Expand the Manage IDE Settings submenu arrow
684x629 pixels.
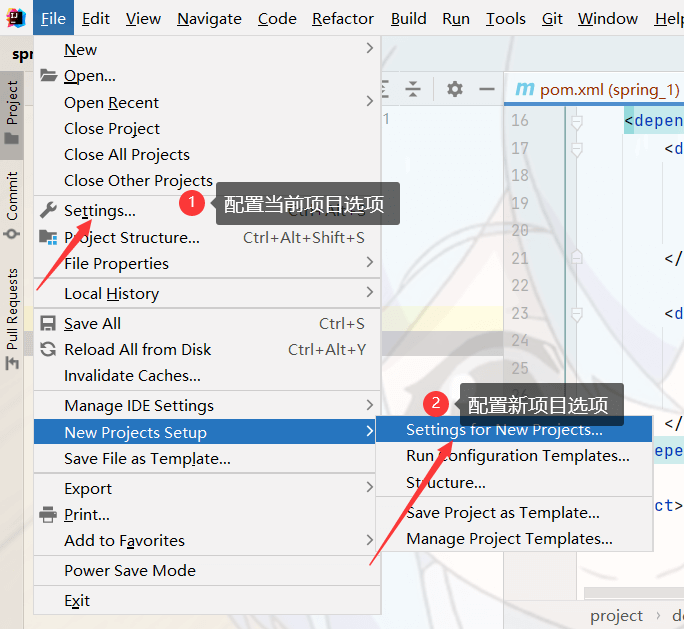coord(370,405)
